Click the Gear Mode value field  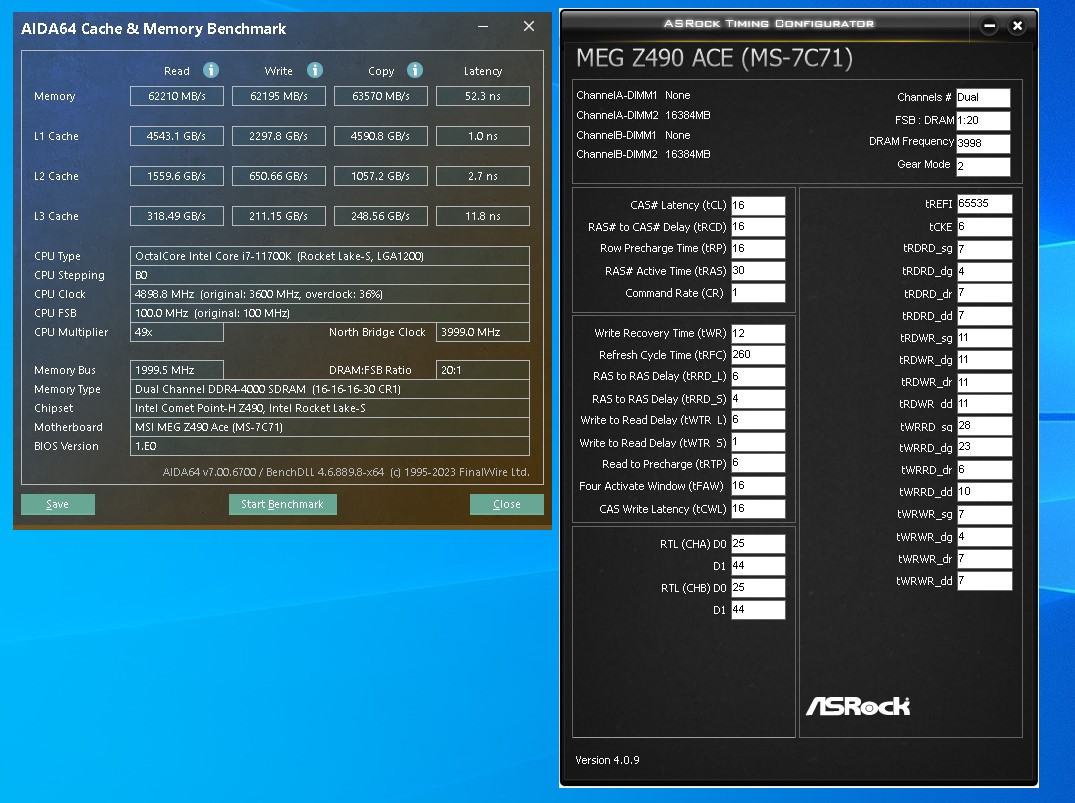tap(983, 166)
